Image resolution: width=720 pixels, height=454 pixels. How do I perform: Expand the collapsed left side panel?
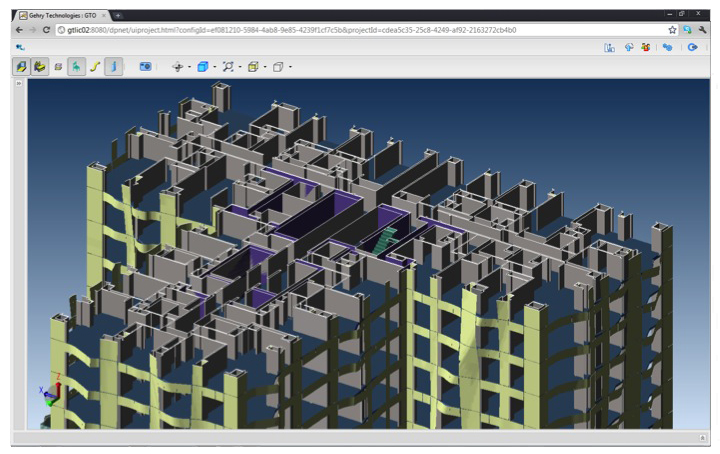(x=19, y=84)
